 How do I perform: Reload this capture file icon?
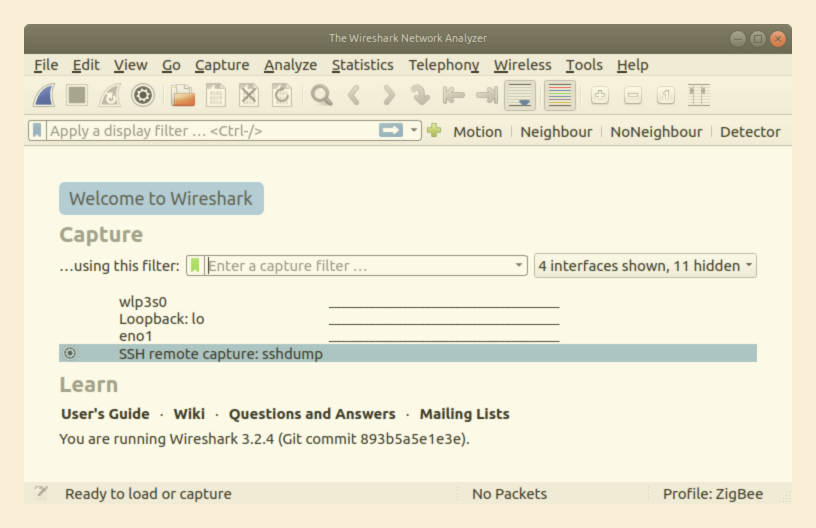click(282, 96)
